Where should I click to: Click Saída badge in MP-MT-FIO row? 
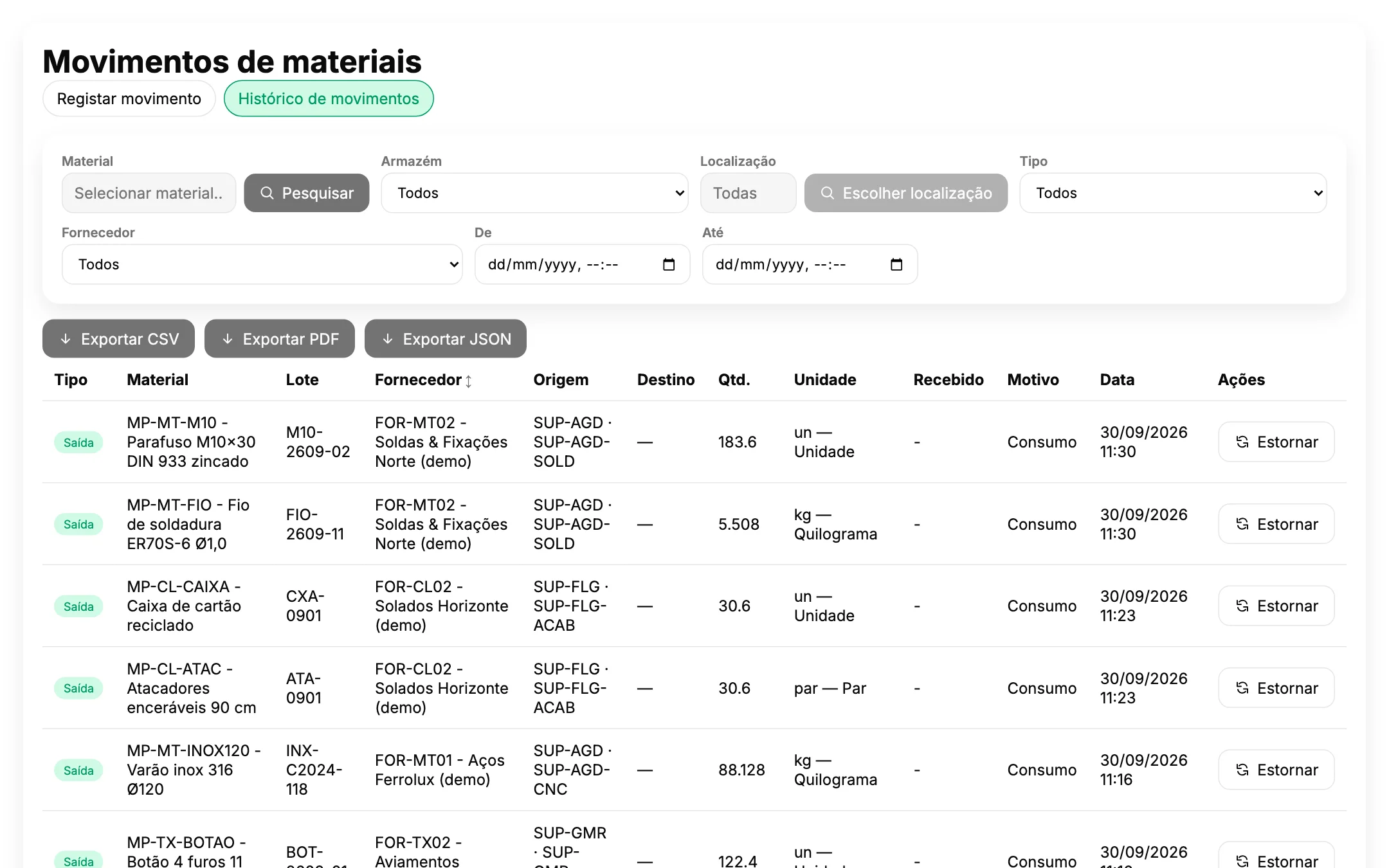(78, 524)
